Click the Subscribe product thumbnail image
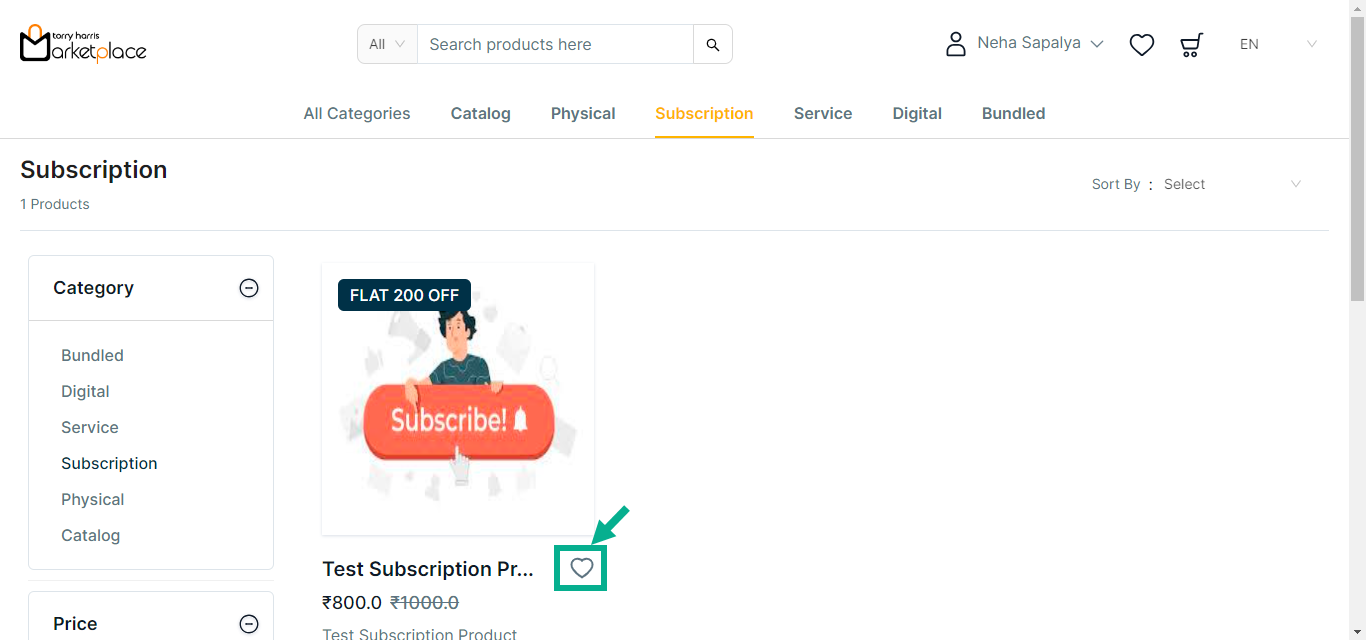 click(x=458, y=400)
